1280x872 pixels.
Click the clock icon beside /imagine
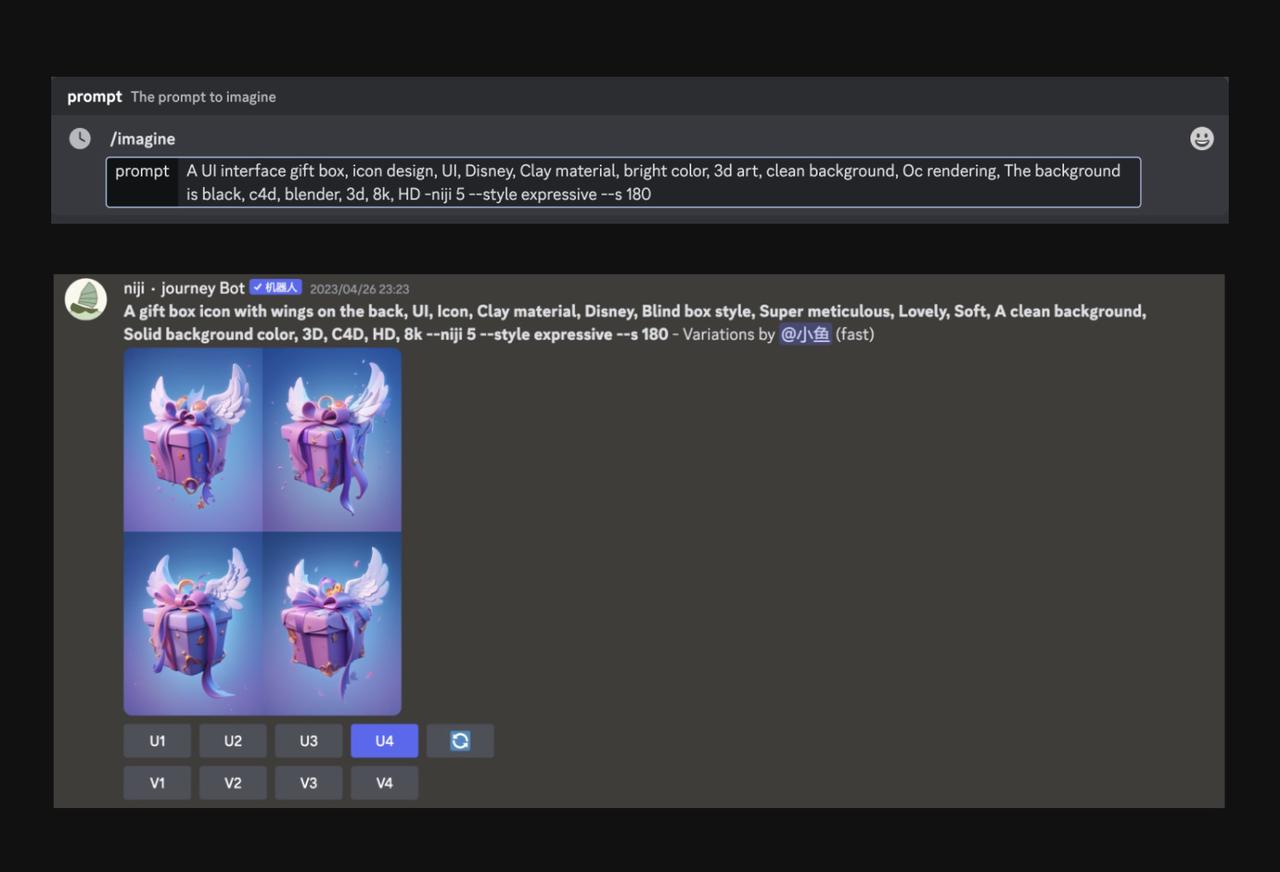[x=80, y=139]
